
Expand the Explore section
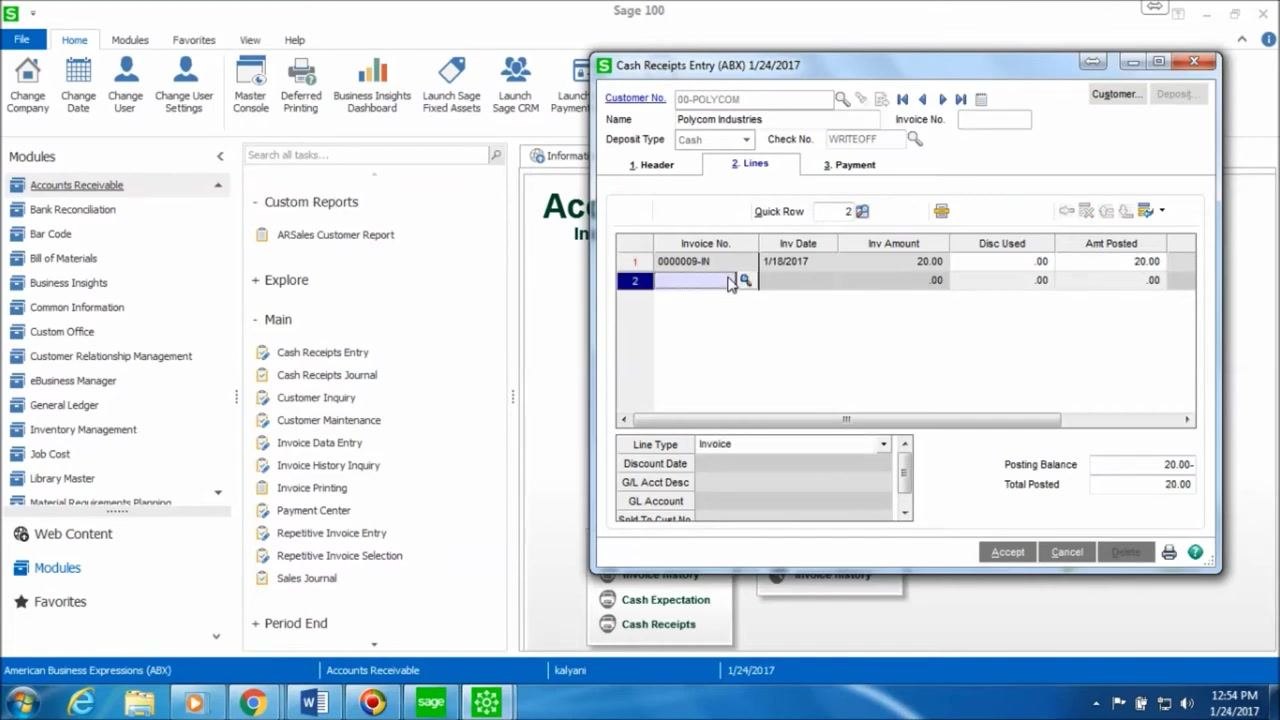255,280
